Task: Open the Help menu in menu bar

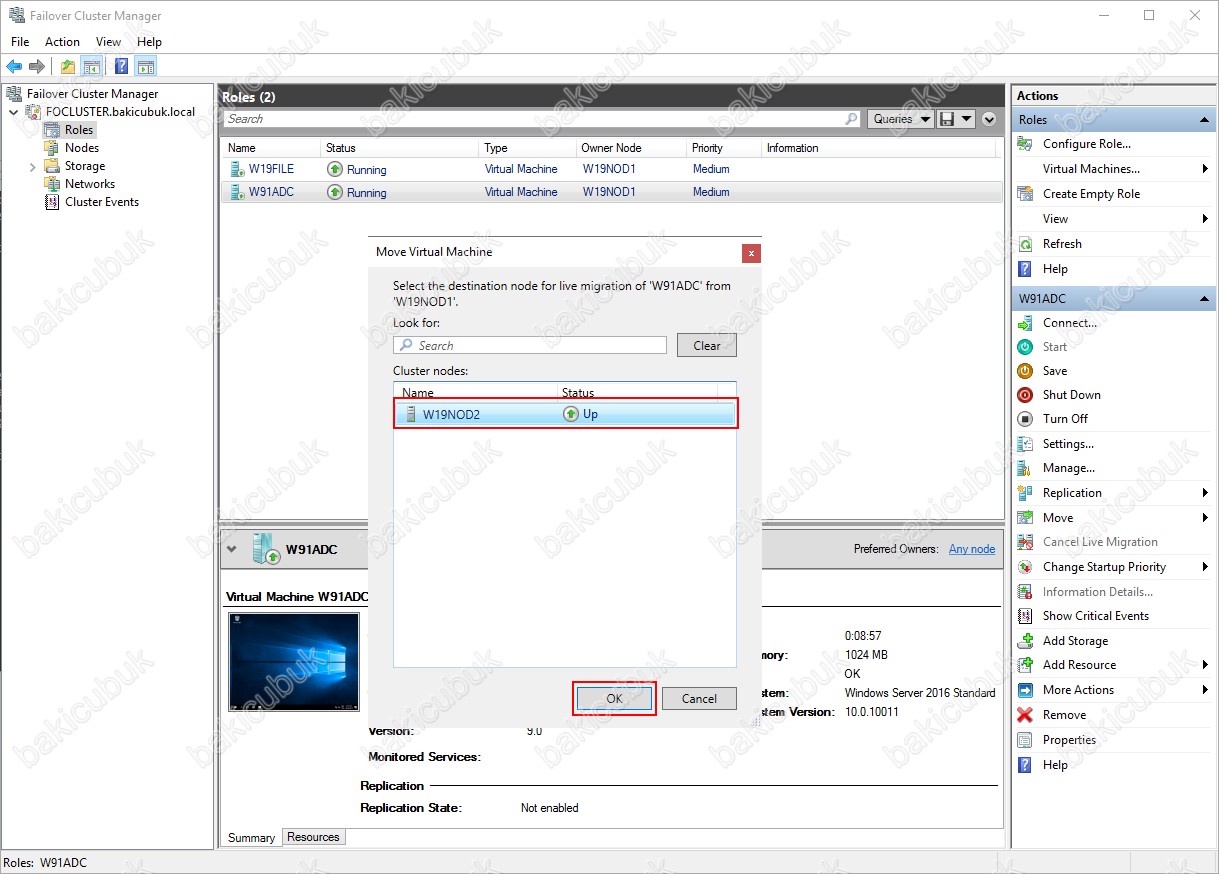Action: click(x=149, y=42)
